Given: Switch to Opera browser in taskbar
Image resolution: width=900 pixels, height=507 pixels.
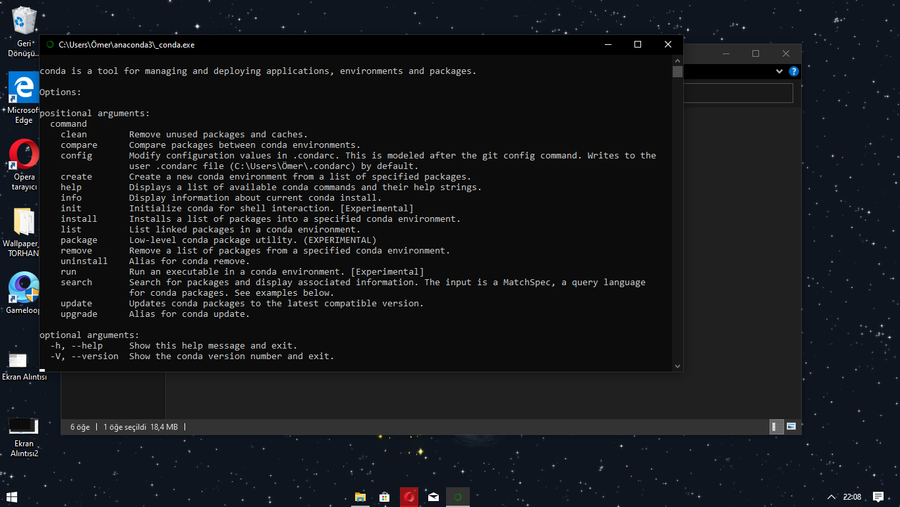Looking at the screenshot, I should [409, 497].
